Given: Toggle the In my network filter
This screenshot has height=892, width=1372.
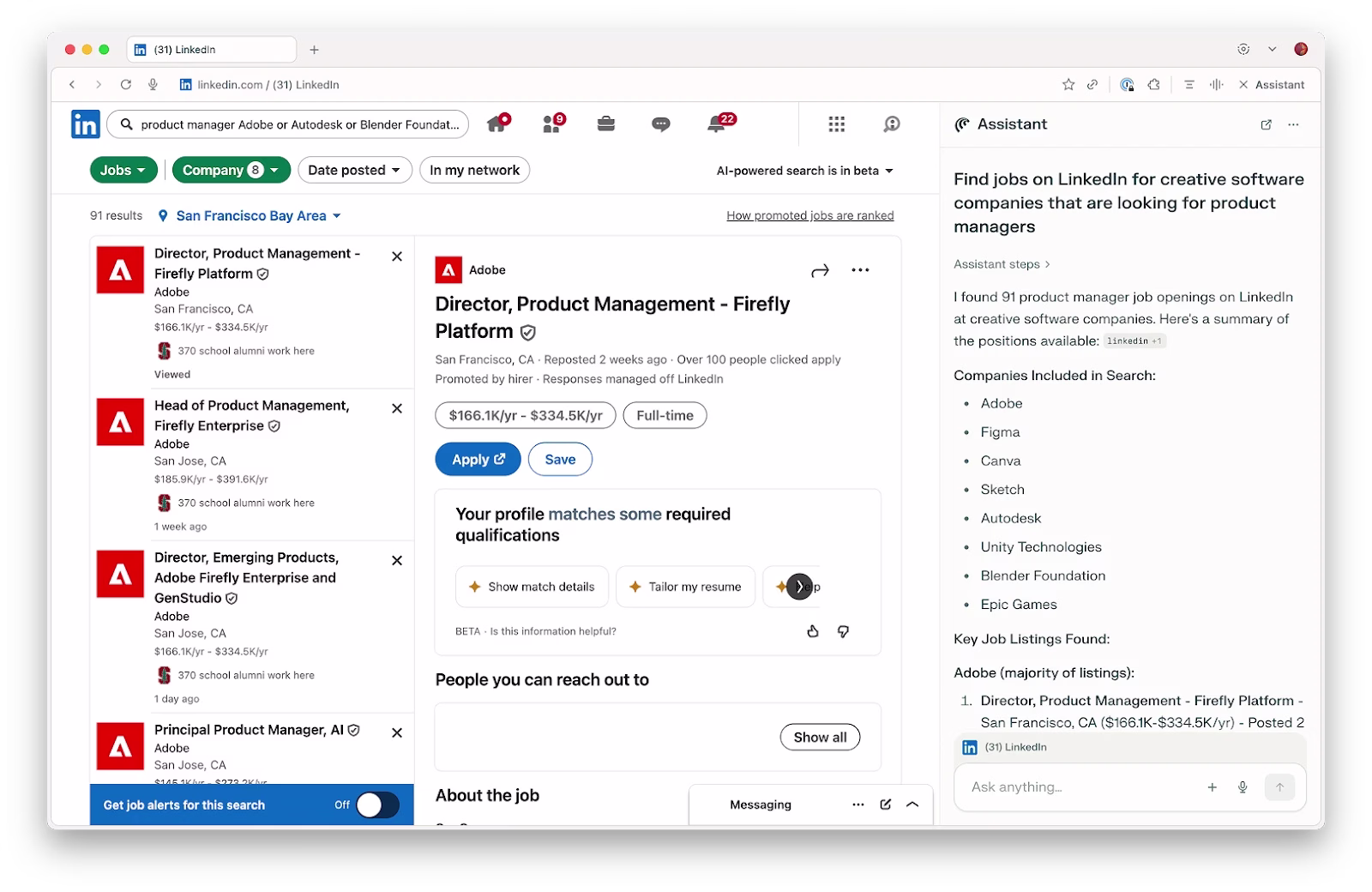Looking at the screenshot, I should pos(474,170).
